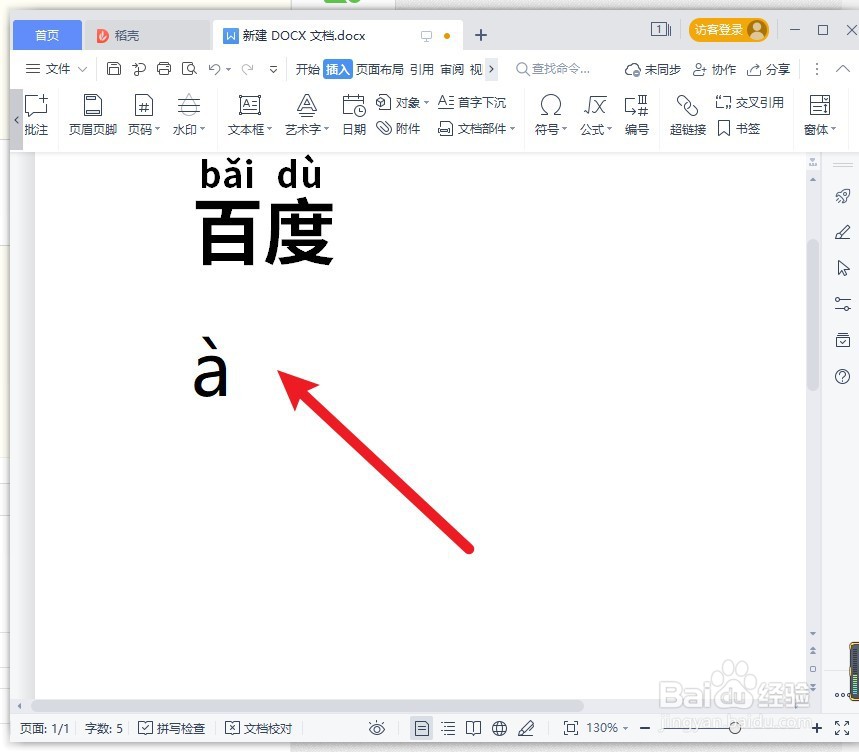Screen dimensions: 859x752
Task: Open a new tab with plus button
Action: click(480, 35)
